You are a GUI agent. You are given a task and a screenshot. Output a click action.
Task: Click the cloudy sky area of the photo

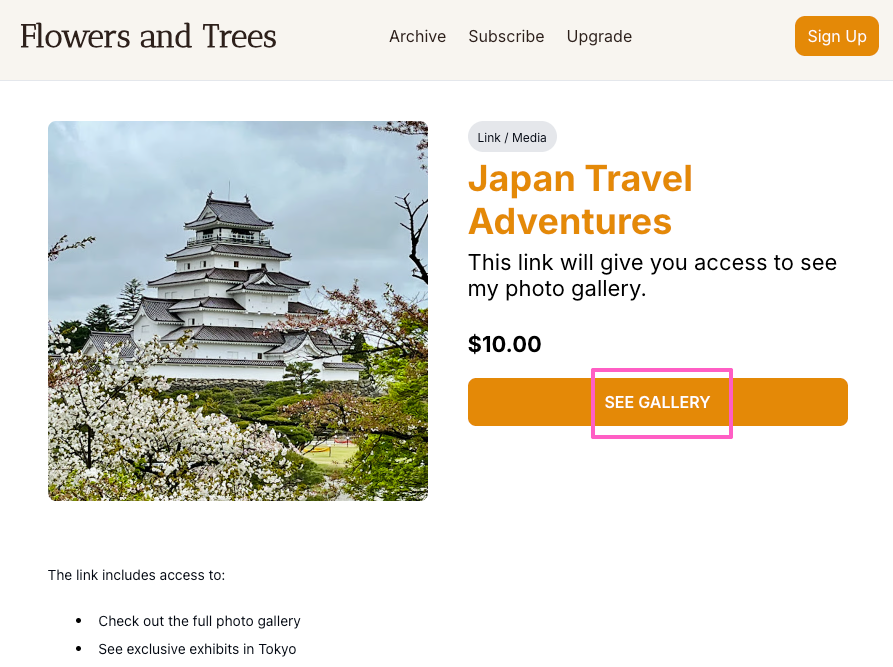click(x=330, y=170)
